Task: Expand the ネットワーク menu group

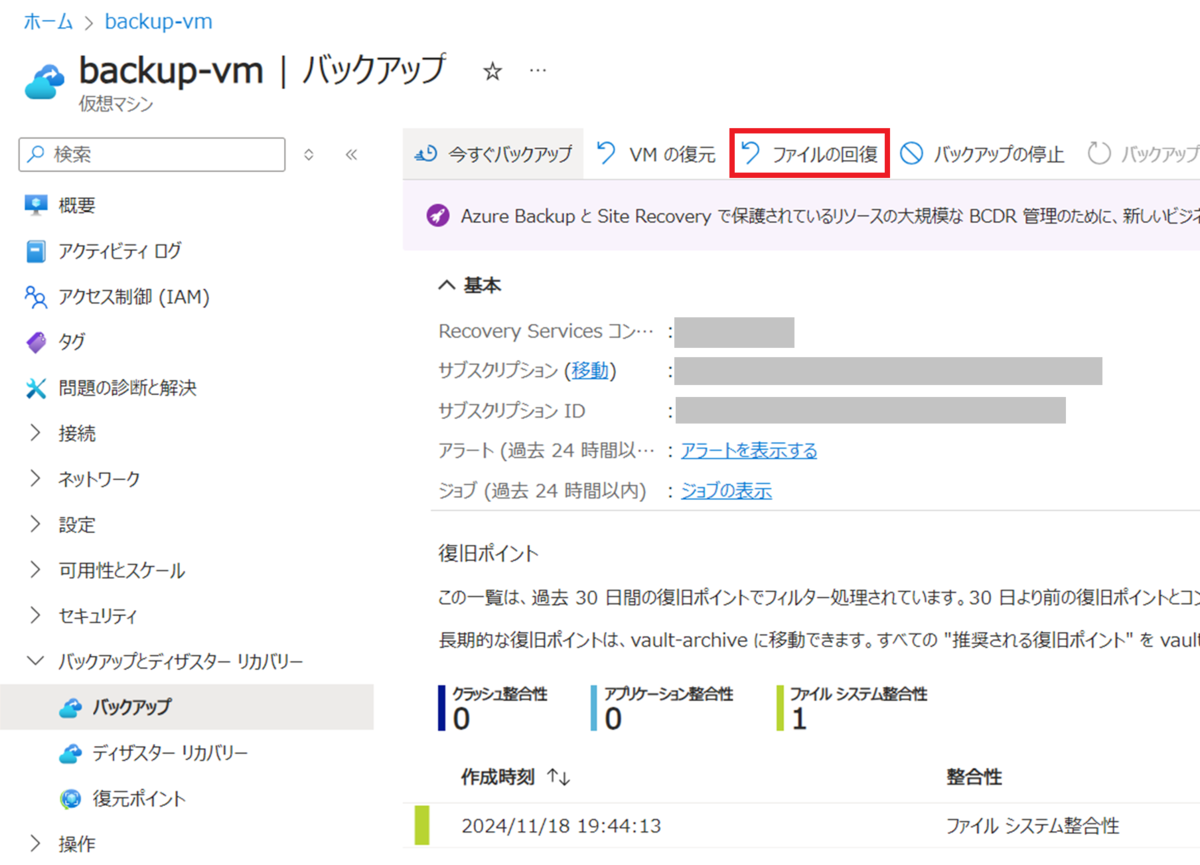Action: 36,479
